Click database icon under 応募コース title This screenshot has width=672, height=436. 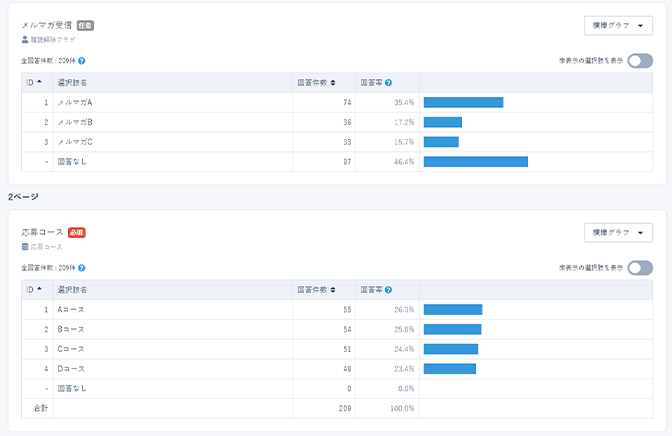(x=25, y=247)
